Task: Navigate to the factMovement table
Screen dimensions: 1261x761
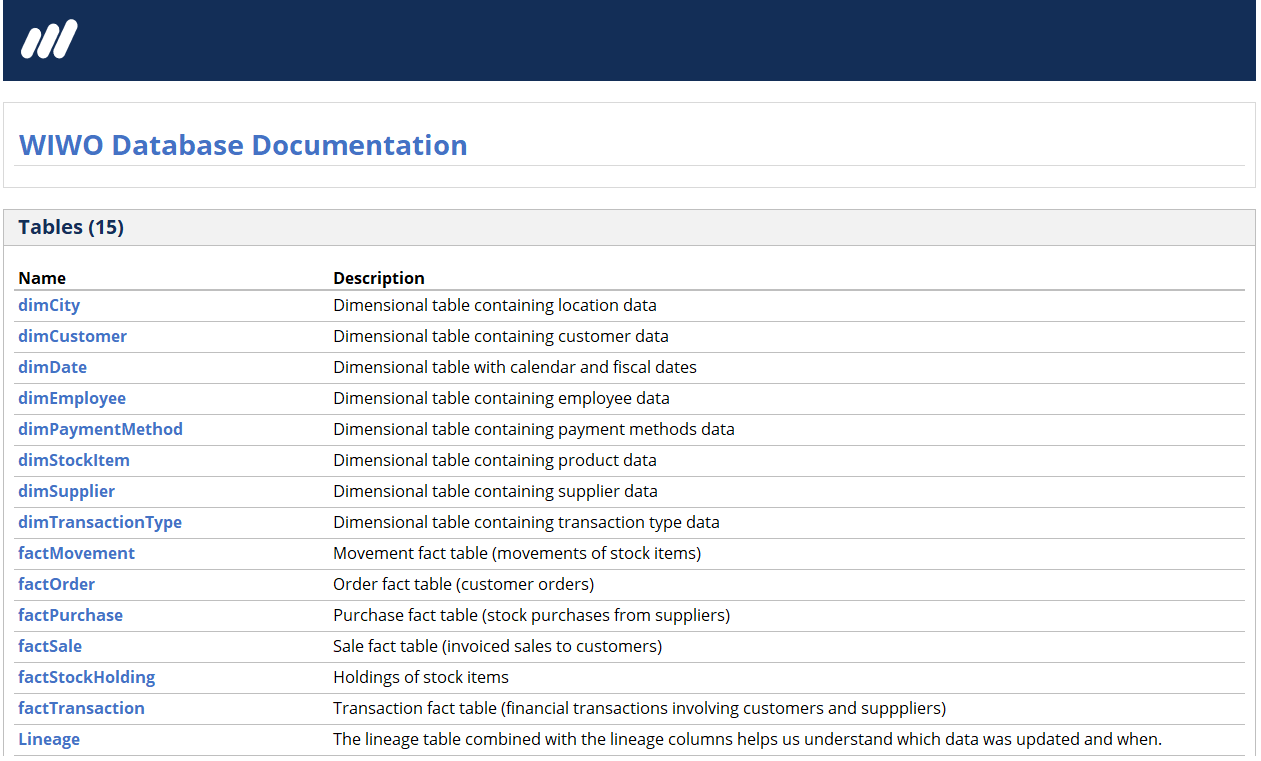Action: pos(76,553)
